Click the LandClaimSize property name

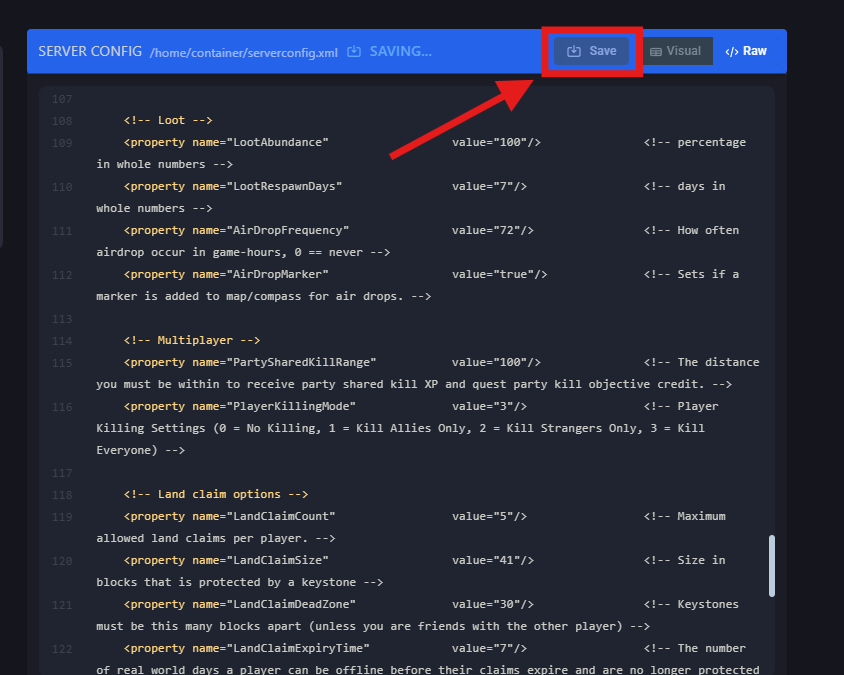278,560
